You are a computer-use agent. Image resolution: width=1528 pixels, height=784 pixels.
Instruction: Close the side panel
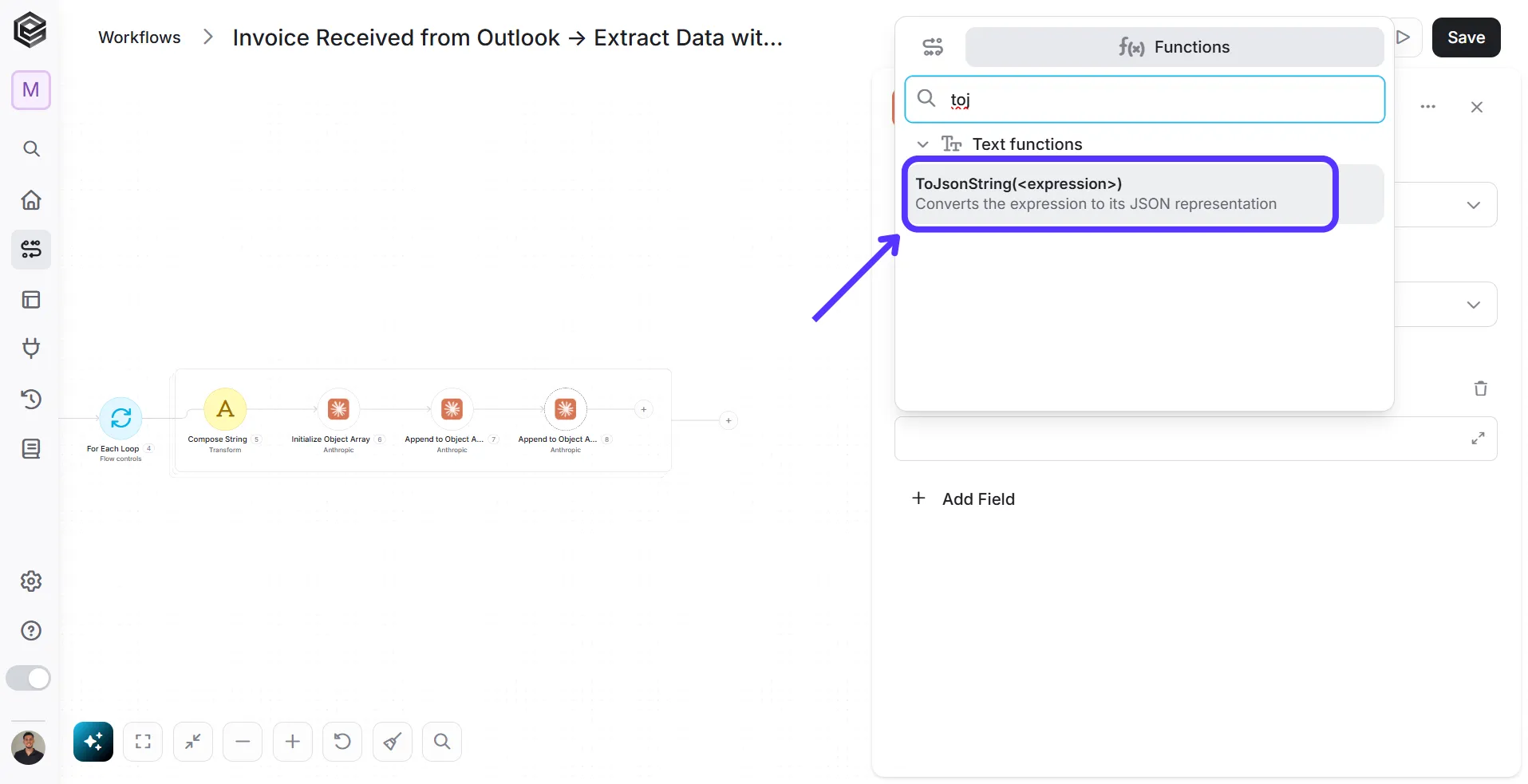pos(1477,107)
